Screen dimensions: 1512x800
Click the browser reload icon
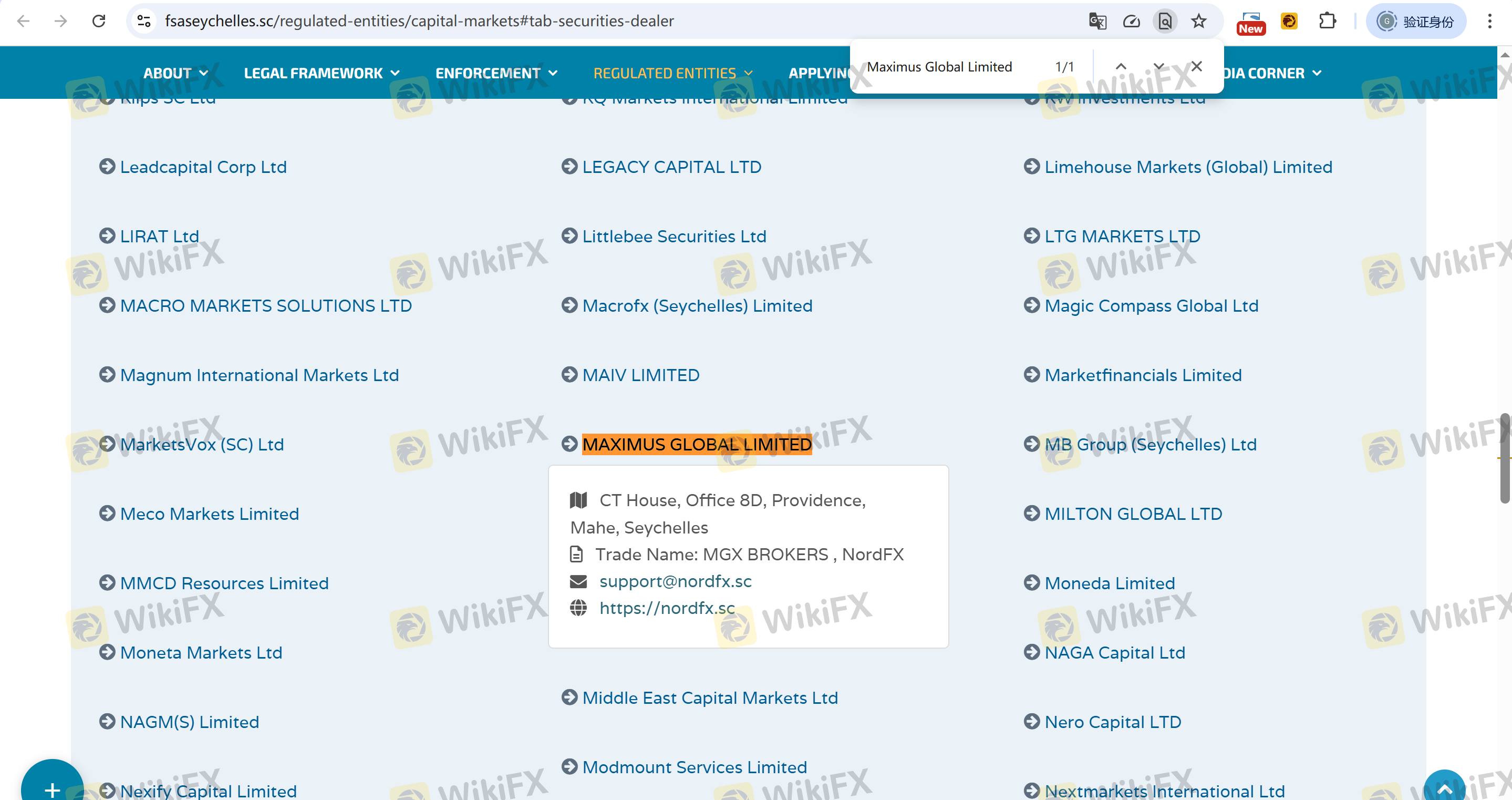99,21
